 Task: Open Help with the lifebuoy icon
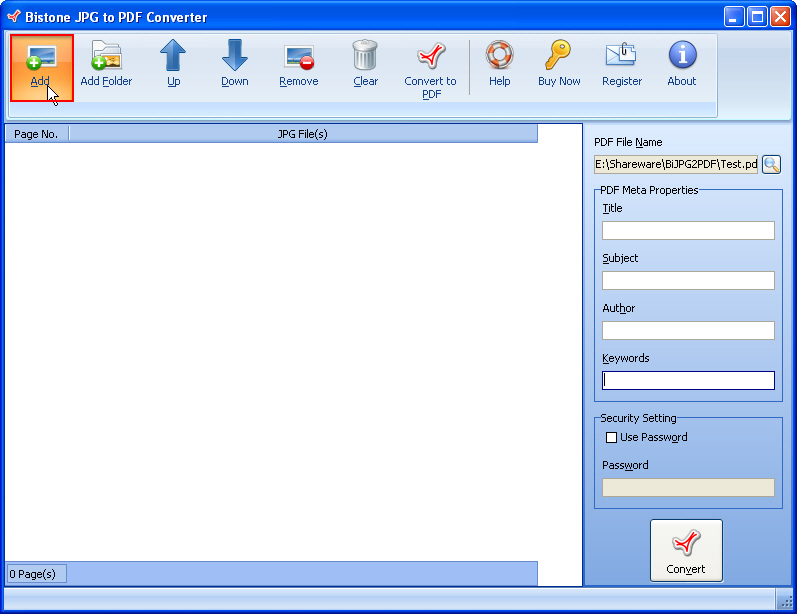coord(499,64)
